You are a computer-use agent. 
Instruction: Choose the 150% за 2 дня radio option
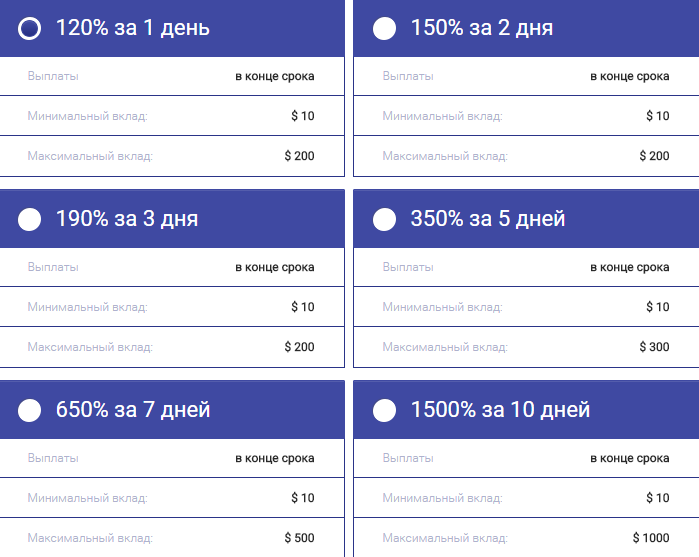click(x=385, y=28)
